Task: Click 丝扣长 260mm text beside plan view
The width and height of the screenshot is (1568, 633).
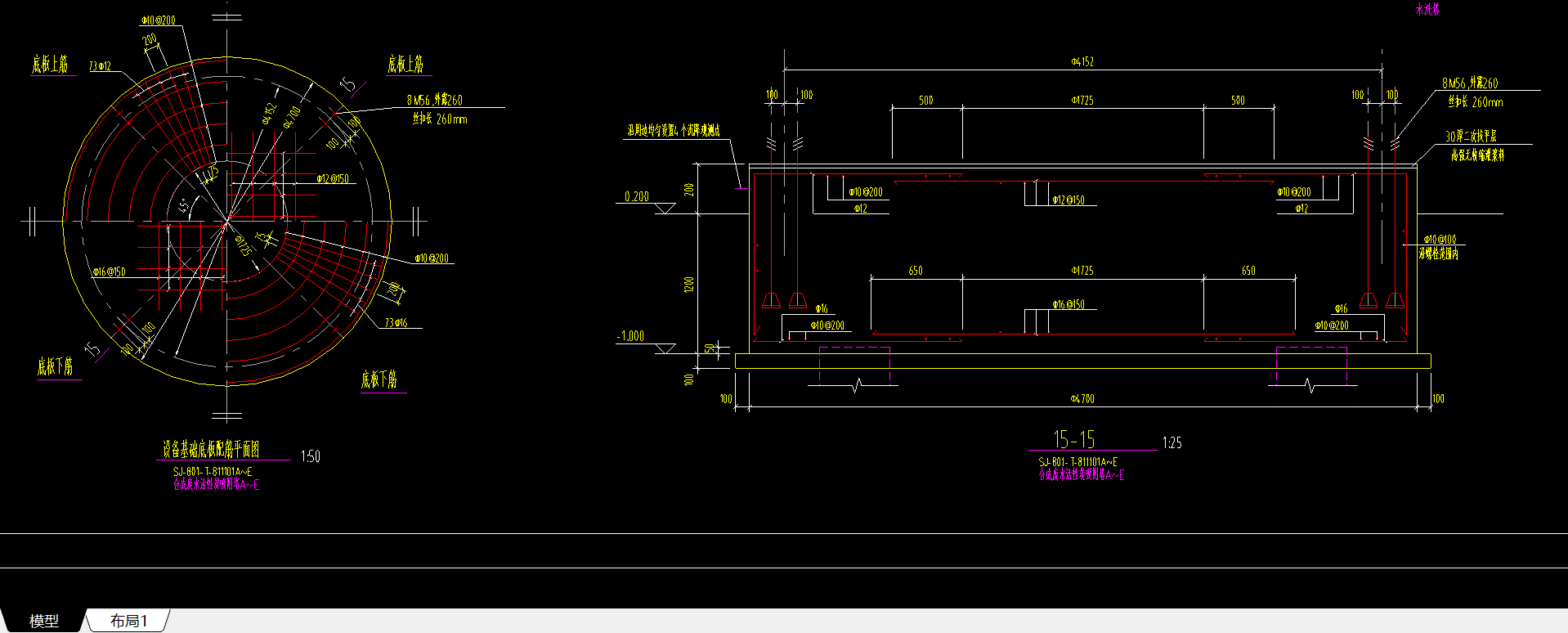Action: coord(440,119)
